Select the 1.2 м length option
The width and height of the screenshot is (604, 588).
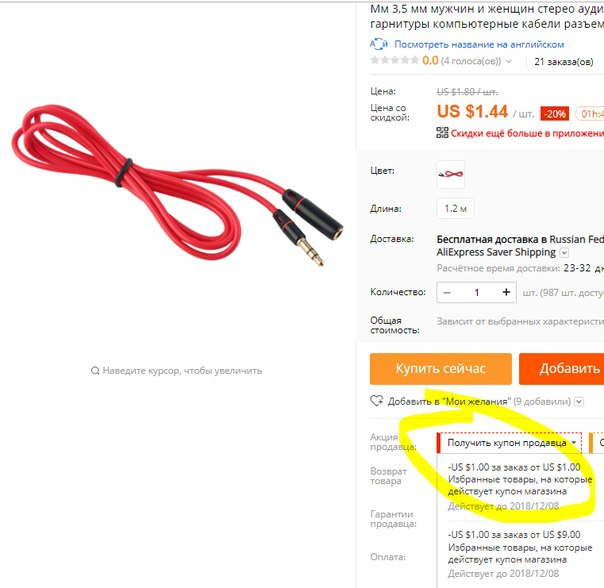[x=455, y=208]
